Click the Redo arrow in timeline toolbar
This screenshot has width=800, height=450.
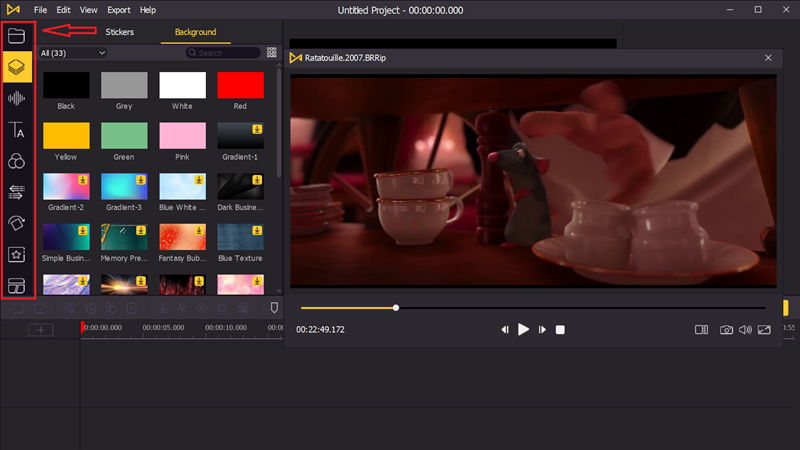pos(39,308)
